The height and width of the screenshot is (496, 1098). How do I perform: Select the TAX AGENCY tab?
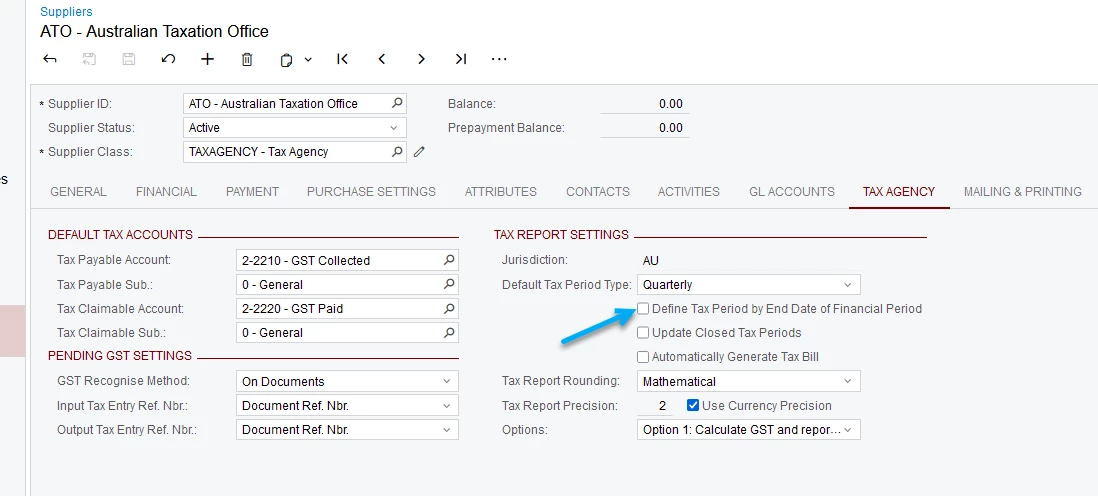point(899,192)
